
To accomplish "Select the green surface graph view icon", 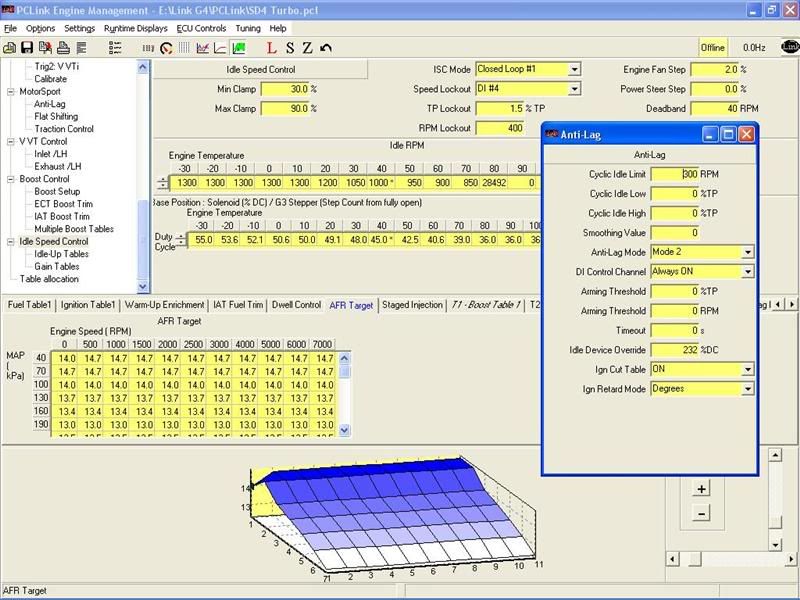I will tap(239, 48).
